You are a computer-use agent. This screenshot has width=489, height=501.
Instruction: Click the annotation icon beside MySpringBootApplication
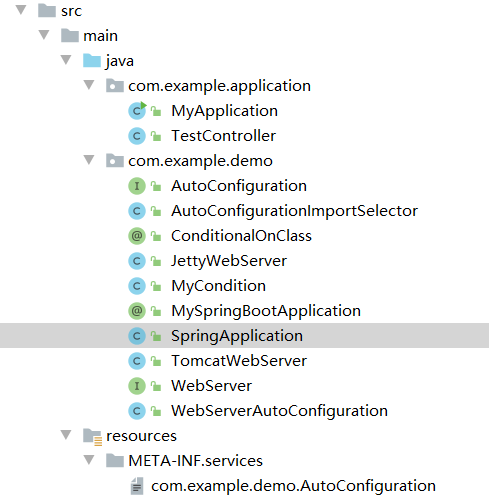(137, 311)
